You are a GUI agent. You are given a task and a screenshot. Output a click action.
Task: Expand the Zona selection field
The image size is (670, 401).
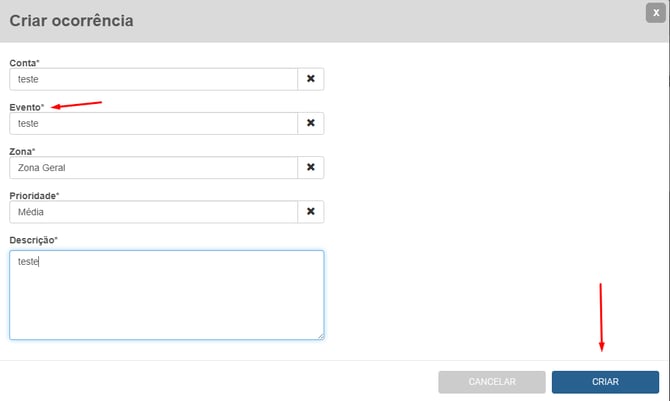tap(154, 168)
